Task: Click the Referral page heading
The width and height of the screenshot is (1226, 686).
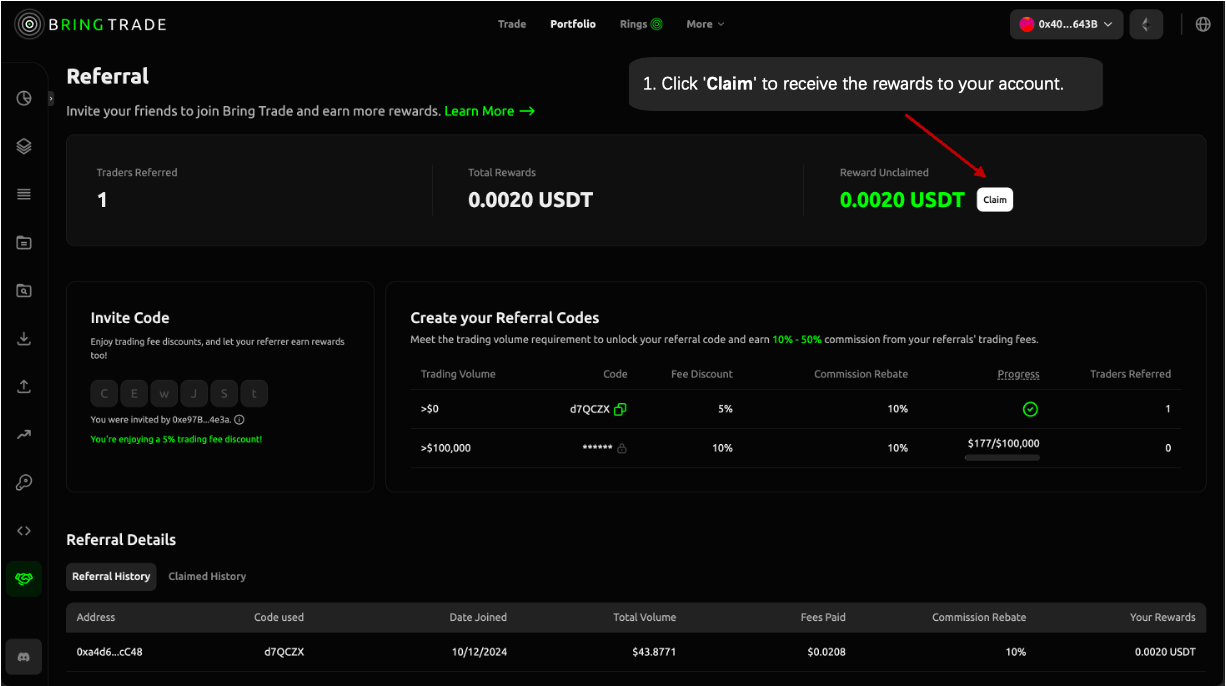Action: (107, 76)
